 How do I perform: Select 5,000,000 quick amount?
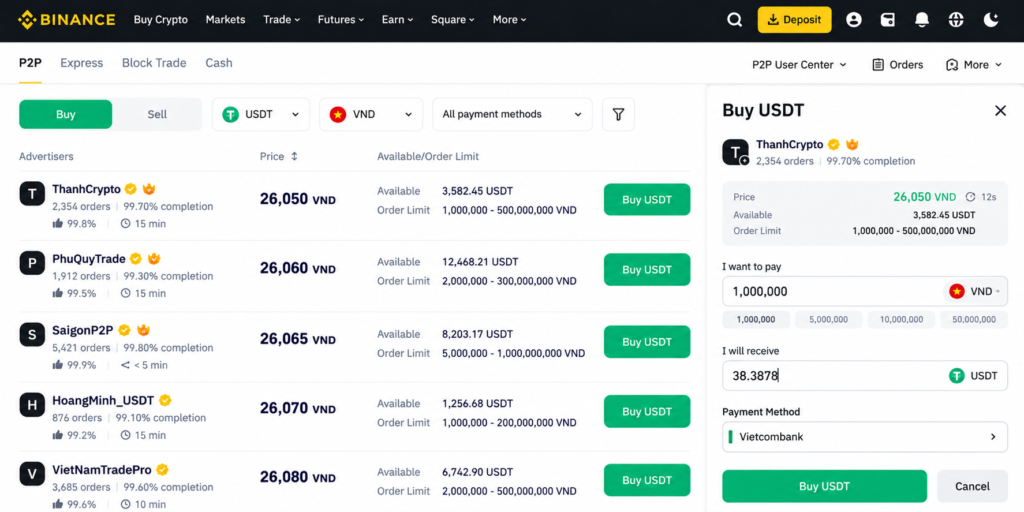pos(828,319)
